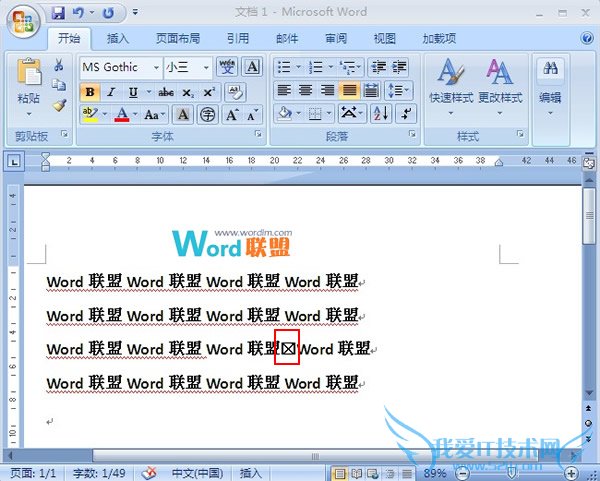Switch to the 视图 tab
This screenshot has width=600, height=481.
(x=385, y=38)
